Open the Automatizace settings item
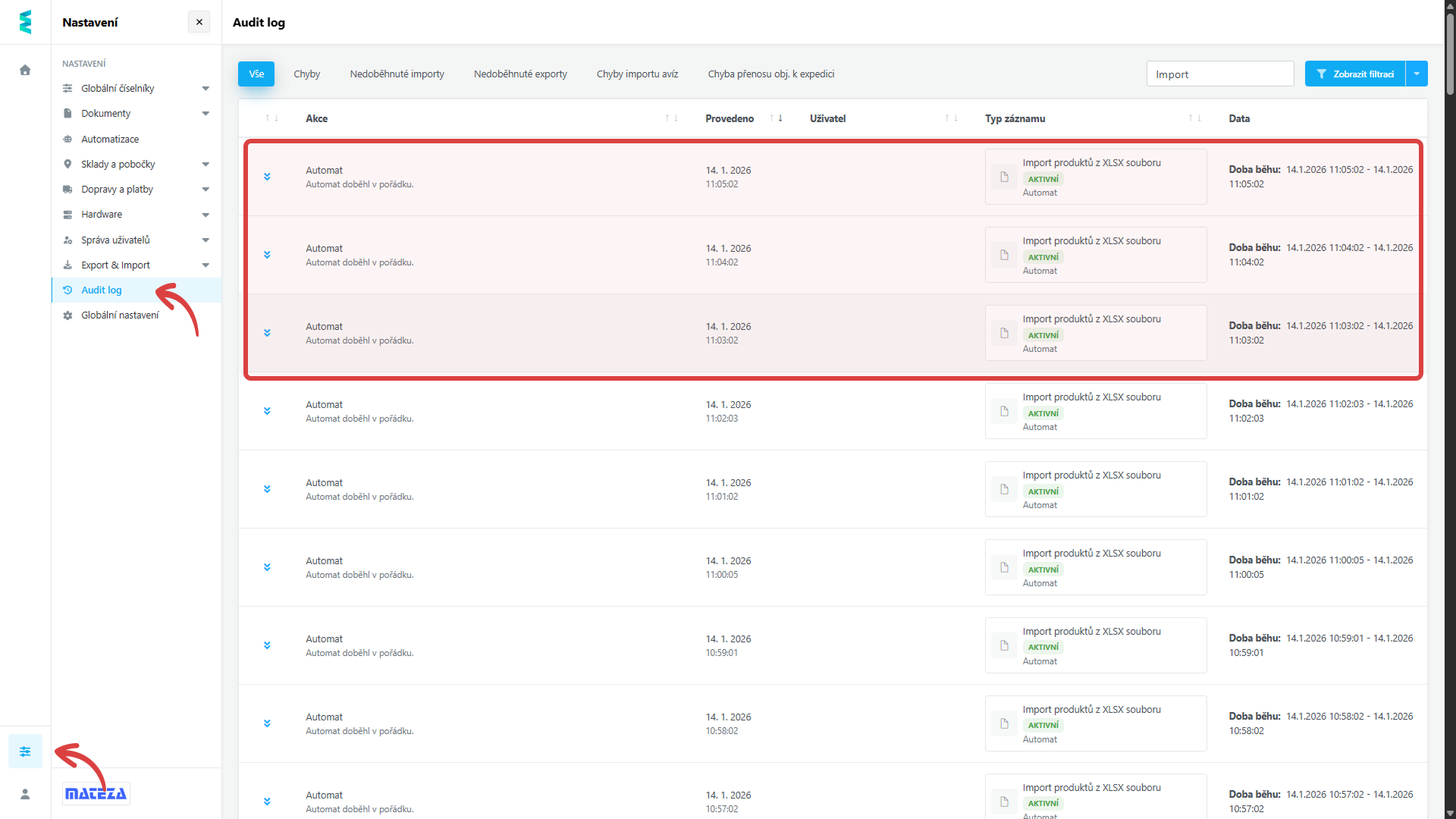1456x819 pixels. (x=110, y=139)
